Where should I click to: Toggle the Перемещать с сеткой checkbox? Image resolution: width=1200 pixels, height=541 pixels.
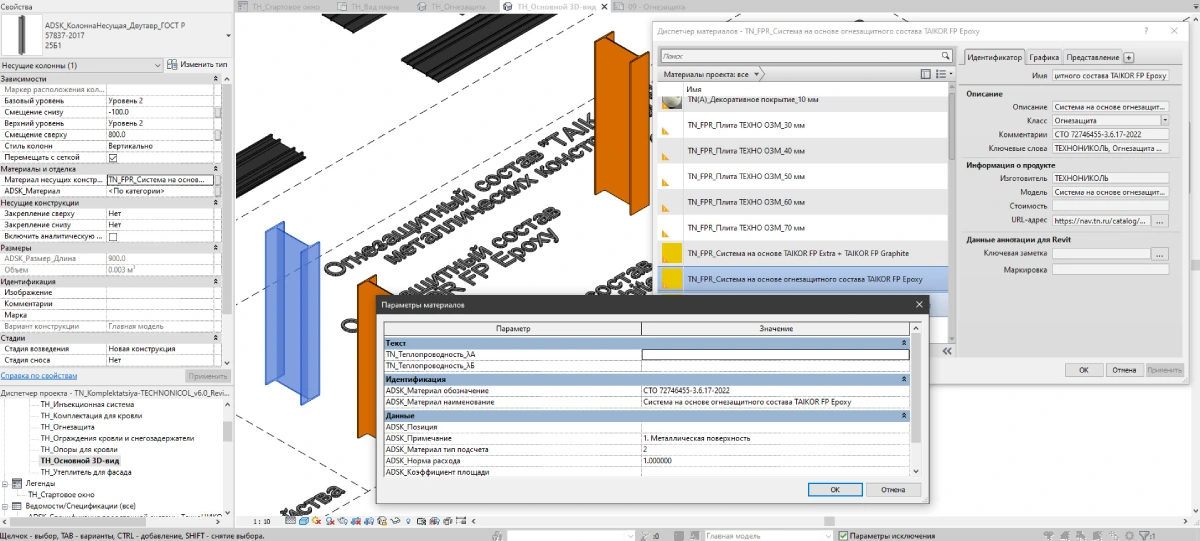coord(112,158)
